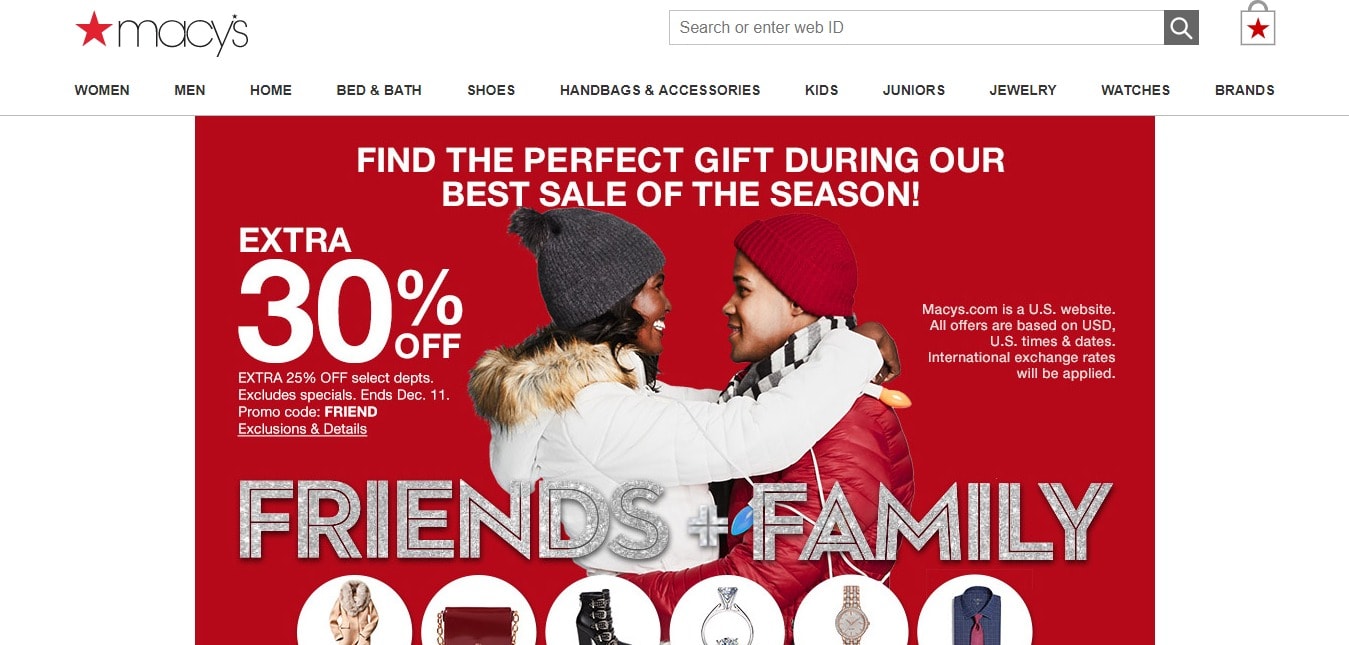The height and width of the screenshot is (645, 1349).
Task: Open the MEN menu
Action: click(x=190, y=90)
